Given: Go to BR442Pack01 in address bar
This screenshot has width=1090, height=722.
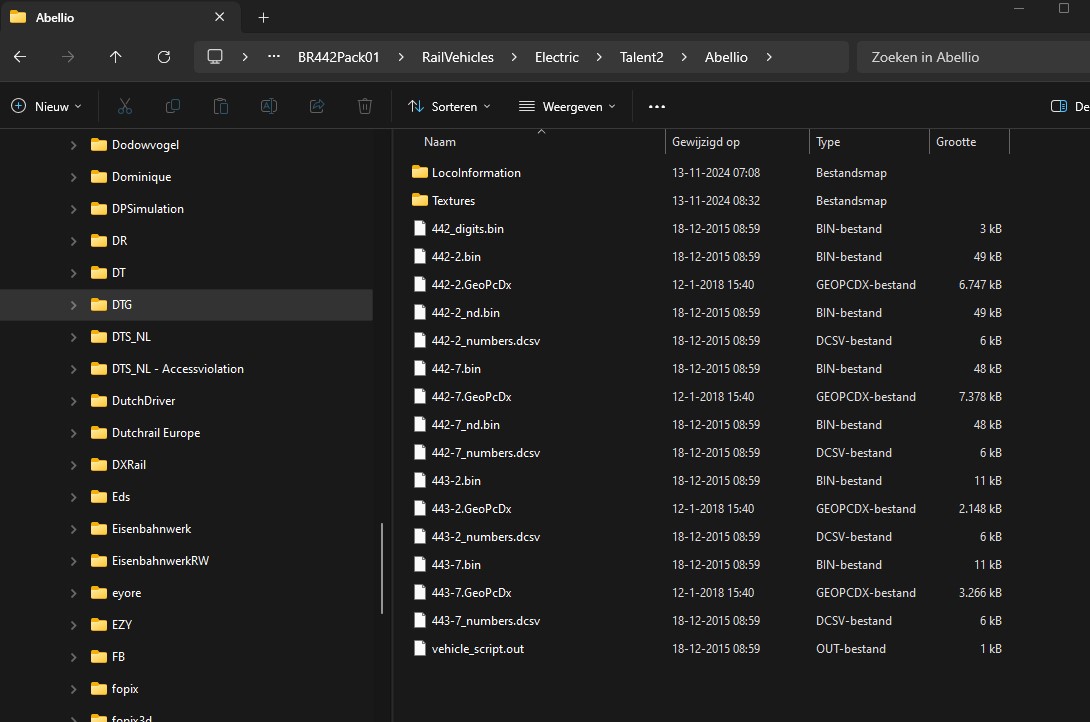Looking at the screenshot, I should (x=339, y=57).
